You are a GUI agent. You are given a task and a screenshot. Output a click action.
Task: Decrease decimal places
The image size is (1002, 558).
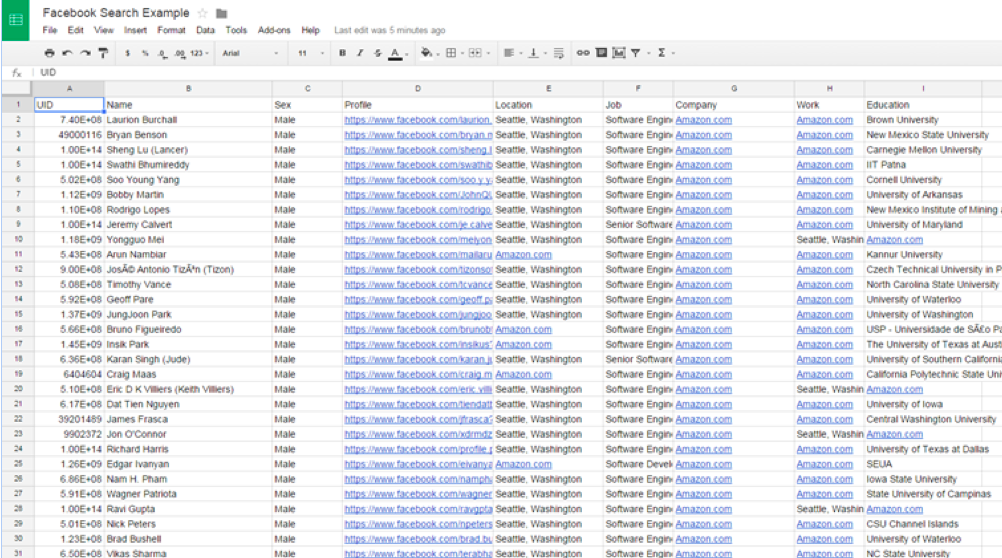162,53
